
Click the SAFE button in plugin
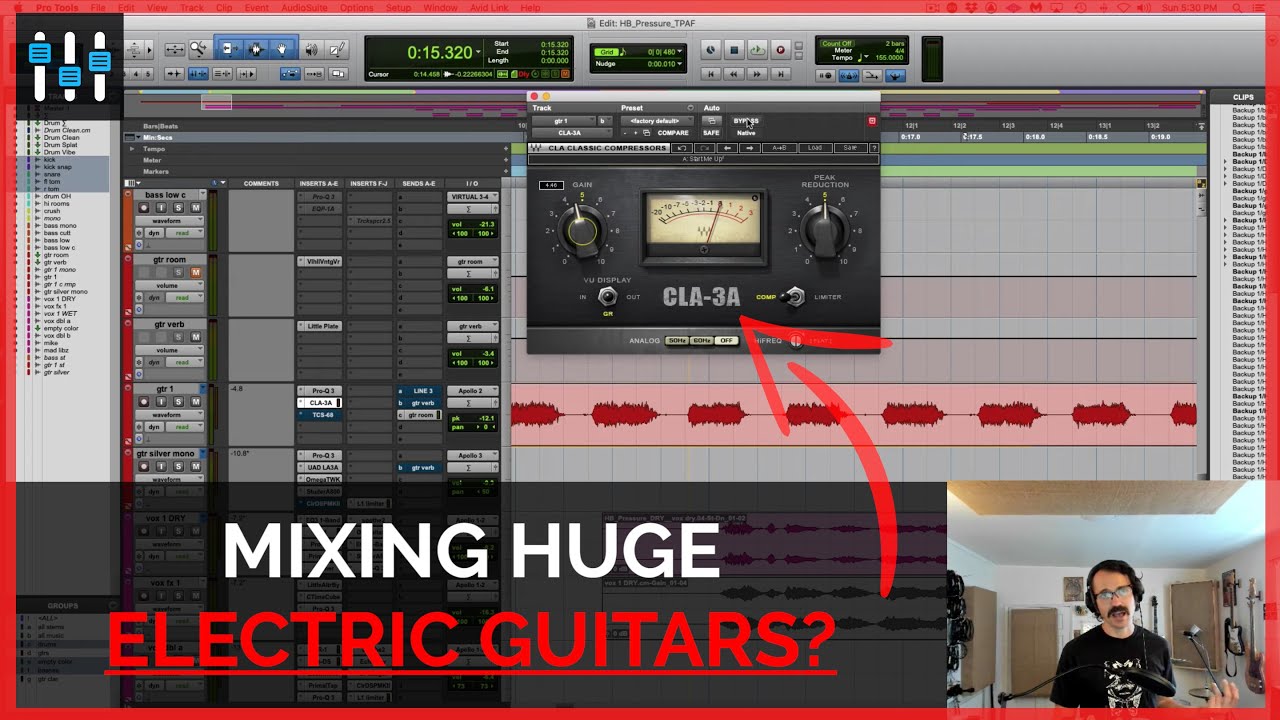coord(711,132)
